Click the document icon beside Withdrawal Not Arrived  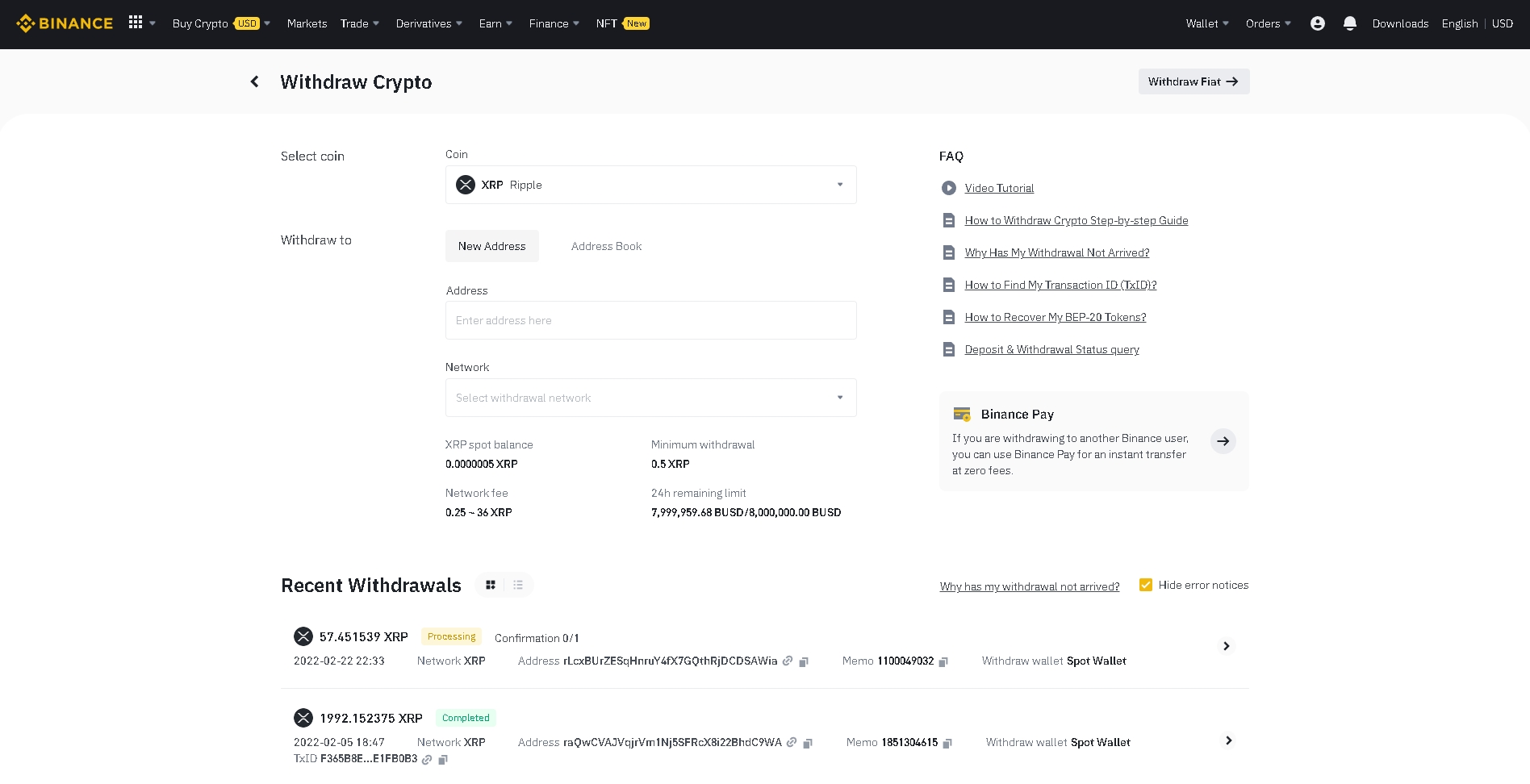point(949,252)
